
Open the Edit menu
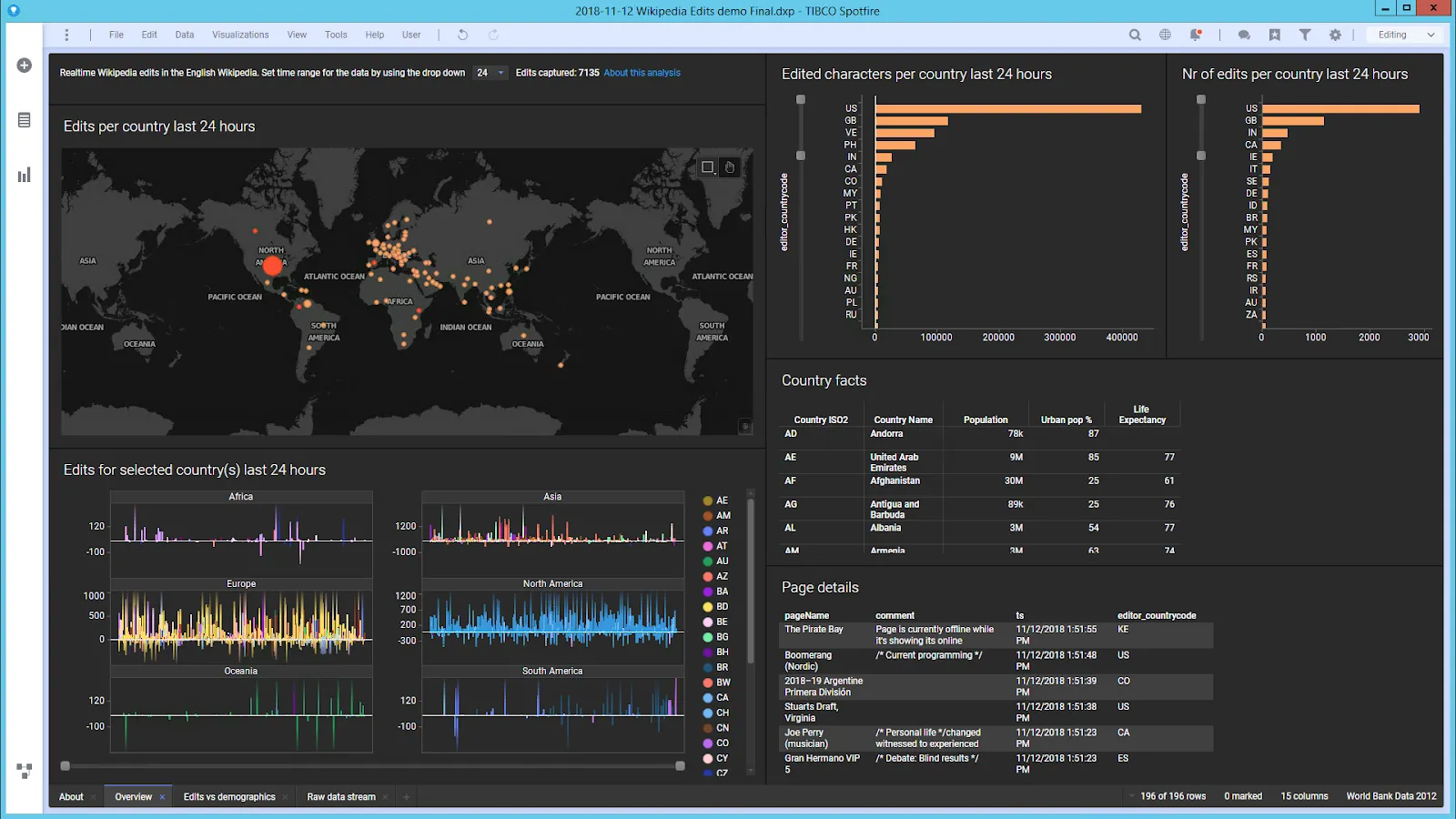(x=149, y=35)
